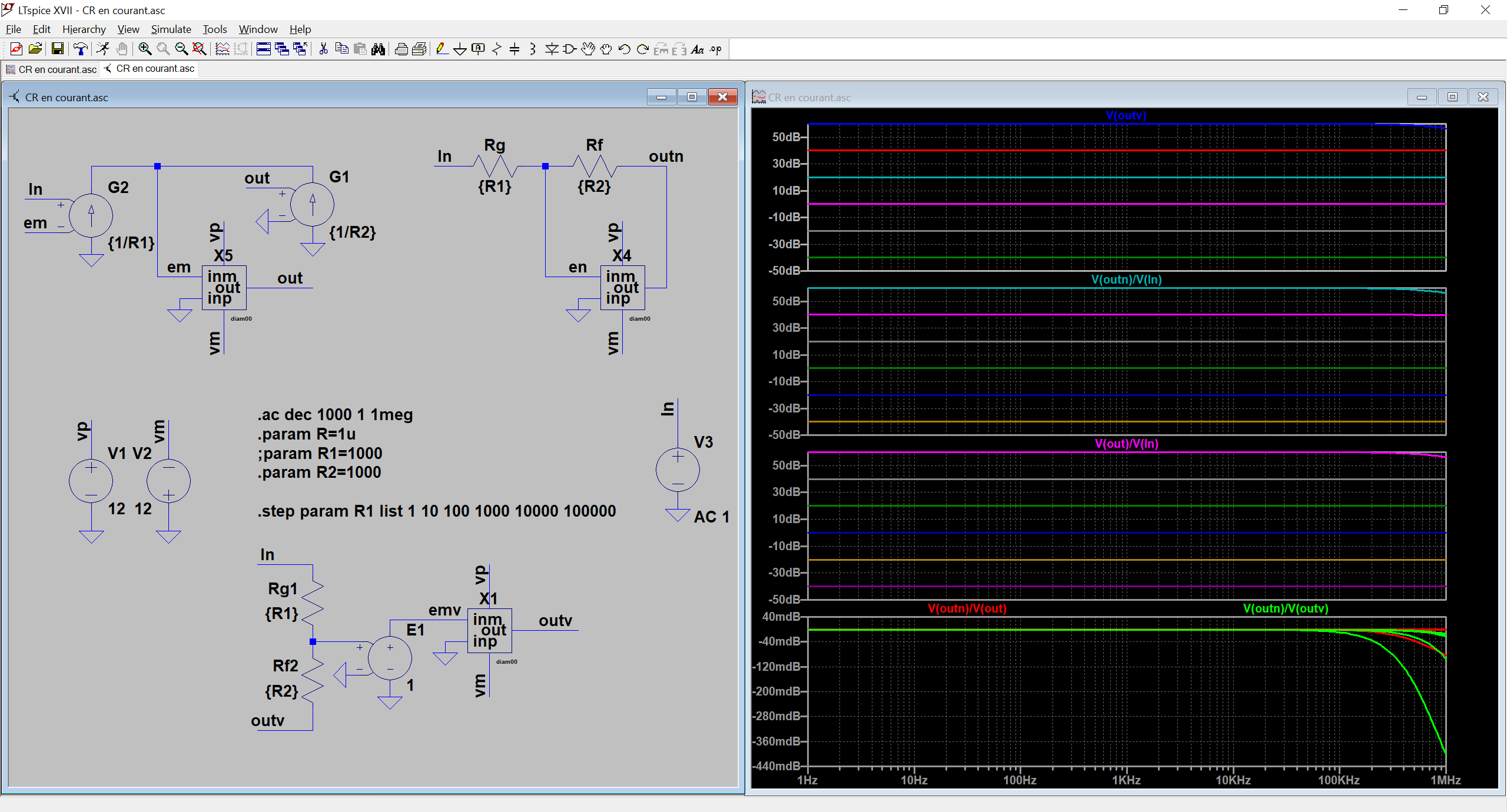Click the .param R=1u directive
The image size is (1507, 812).
pyautogui.click(x=306, y=434)
